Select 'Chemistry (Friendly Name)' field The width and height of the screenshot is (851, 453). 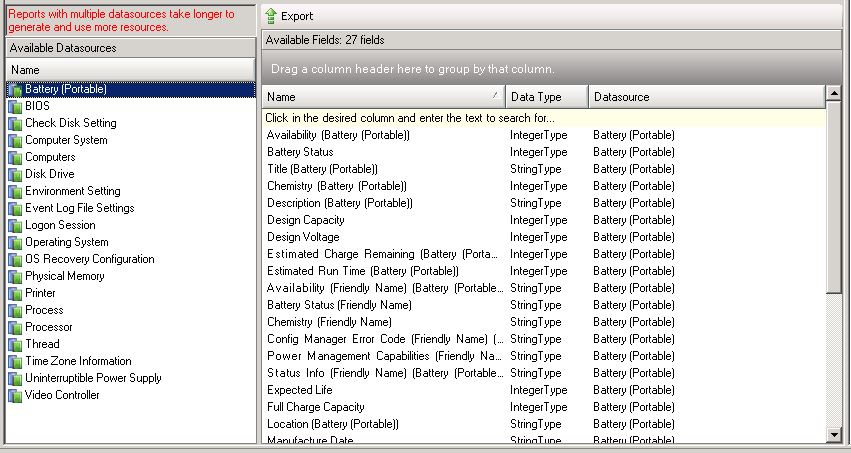329,322
